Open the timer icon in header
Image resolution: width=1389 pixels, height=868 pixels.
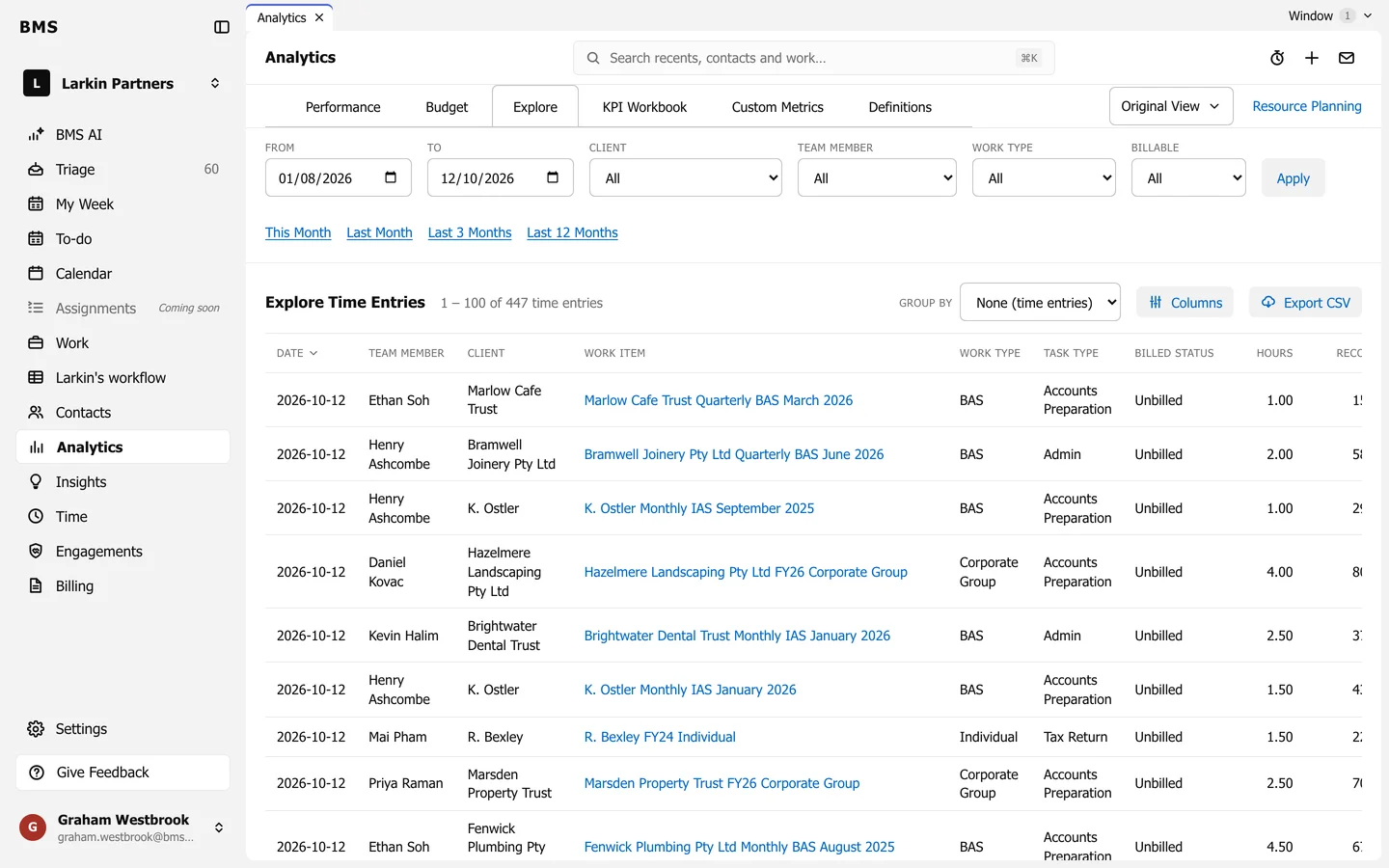pyautogui.click(x=1277, y=58)
